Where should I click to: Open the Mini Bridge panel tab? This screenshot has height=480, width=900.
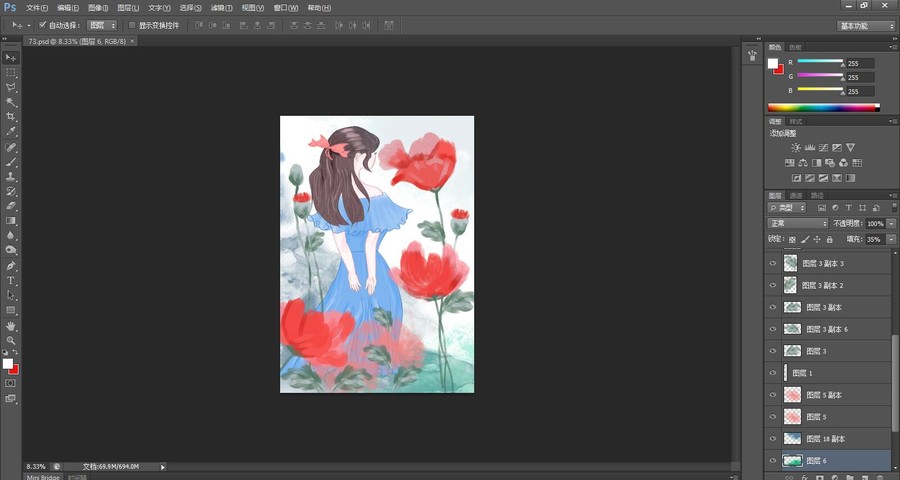coord(44,477)
